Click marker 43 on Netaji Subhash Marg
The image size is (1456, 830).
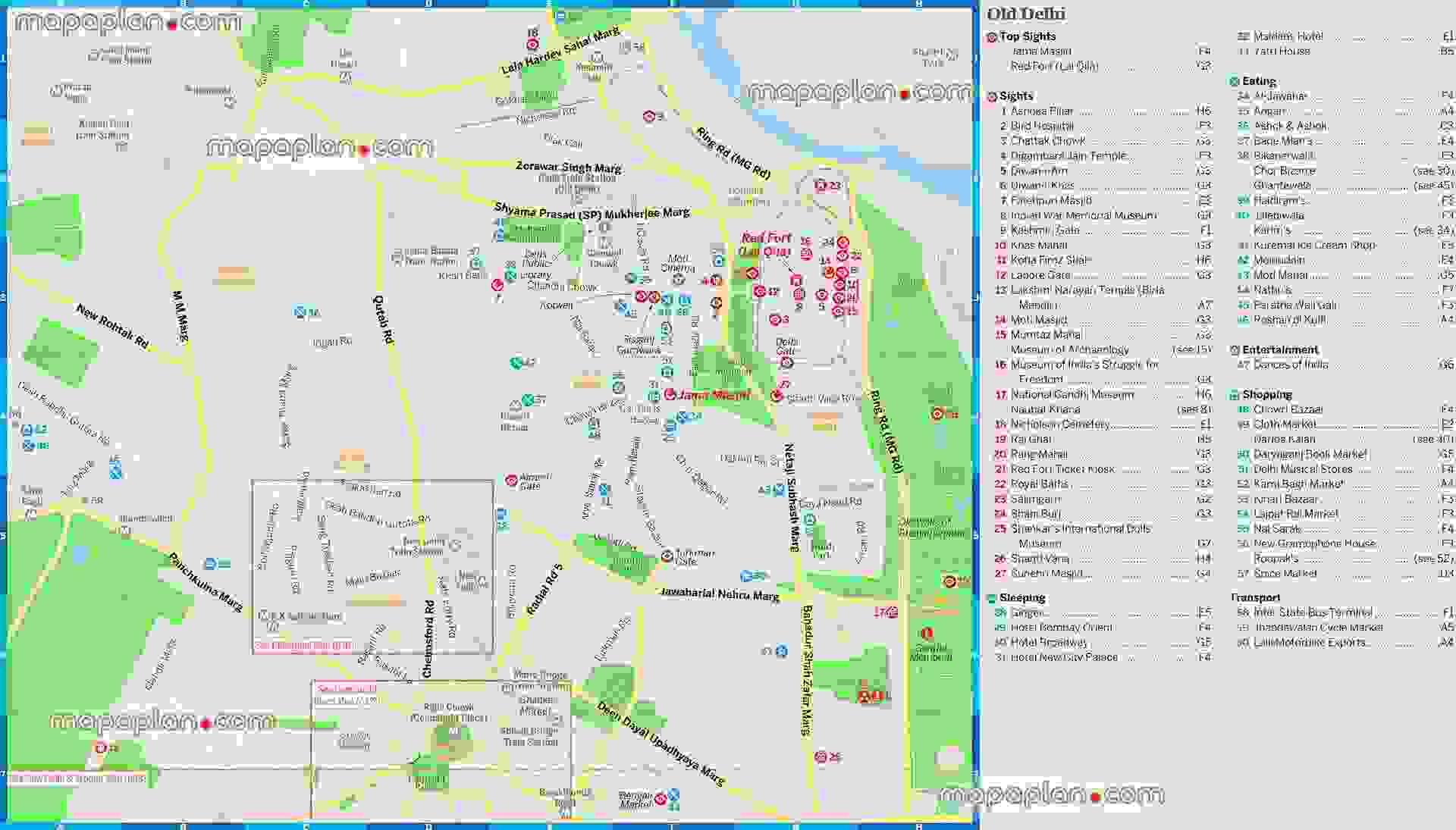[779, 490]
